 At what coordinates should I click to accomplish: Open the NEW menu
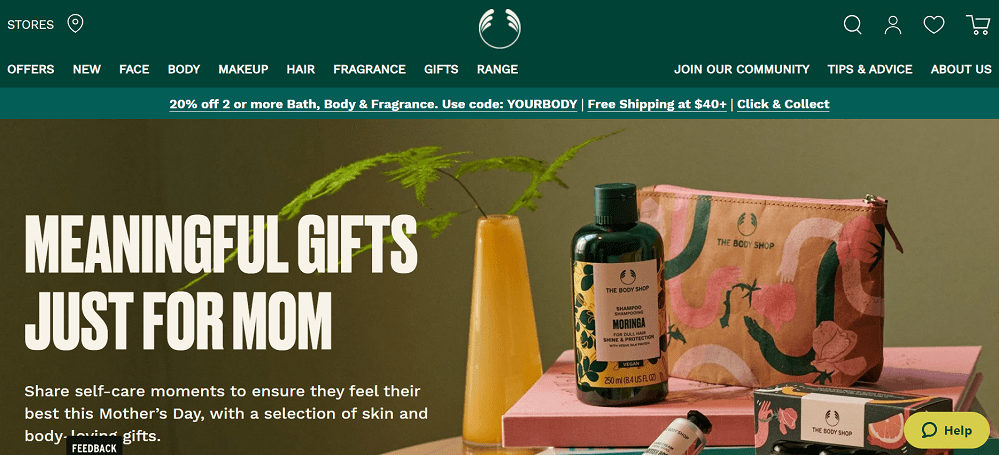point(87,69)
